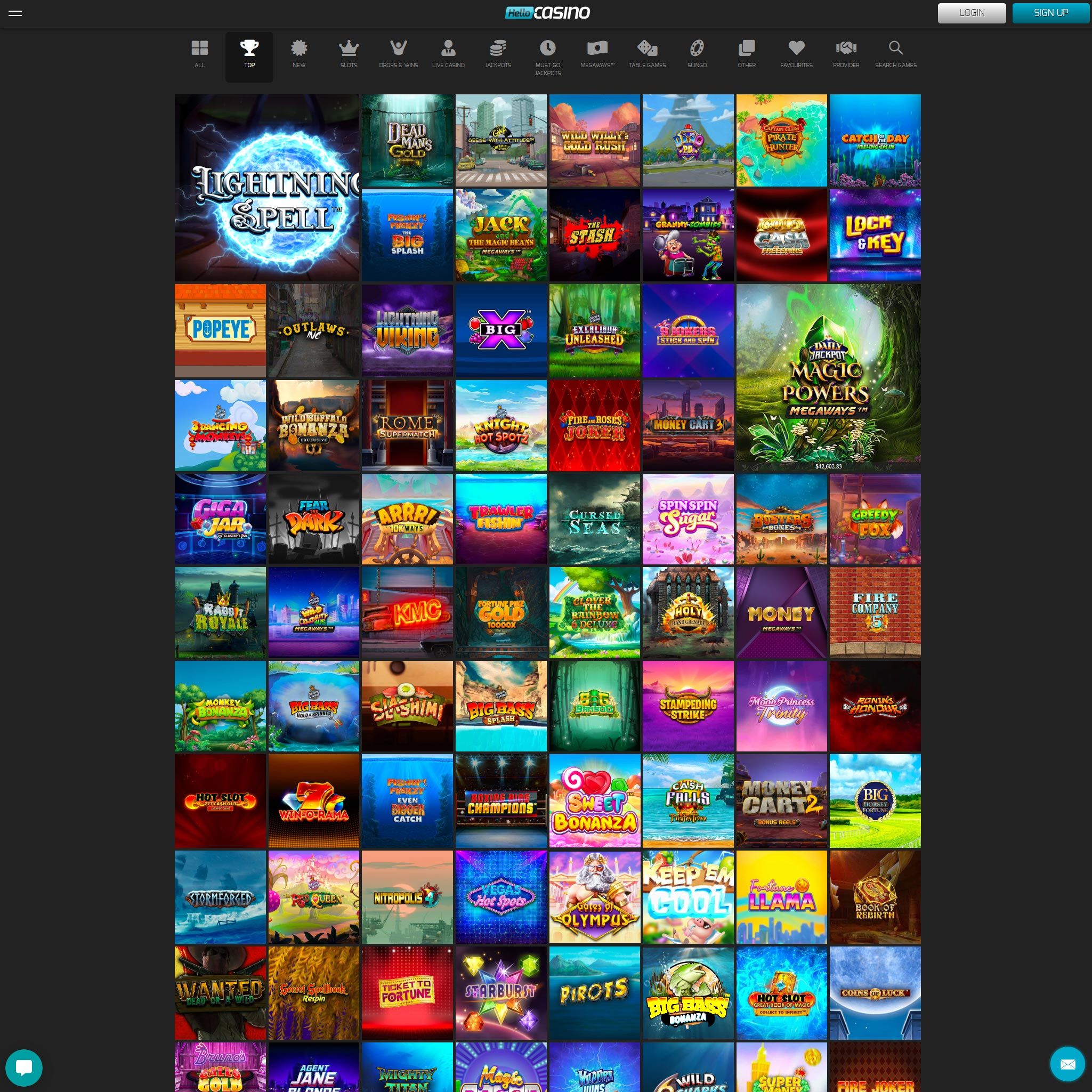Open the hamburger menu icon
The image size is (1092, 1092).
tap(15, 13)
